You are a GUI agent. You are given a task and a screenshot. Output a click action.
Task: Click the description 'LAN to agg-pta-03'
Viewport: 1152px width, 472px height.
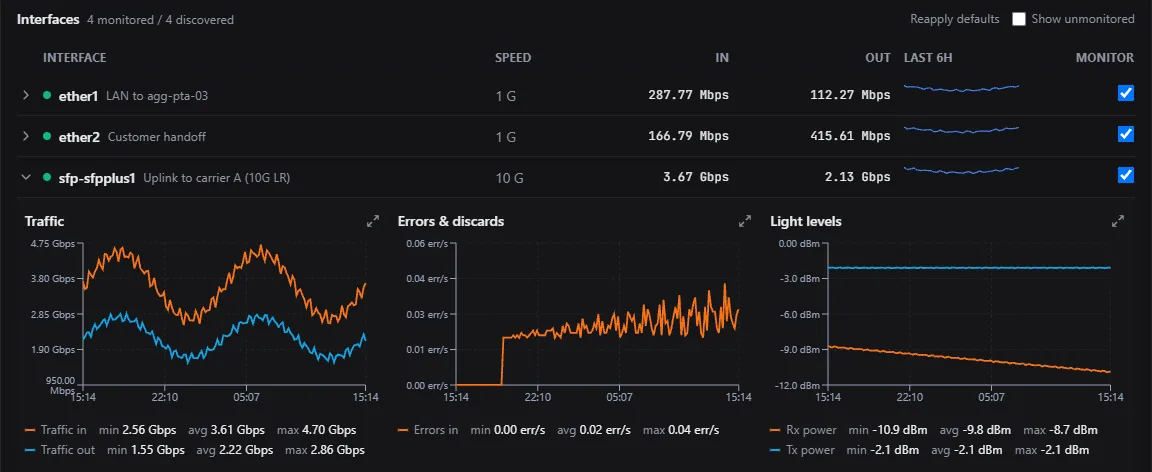click(x=157, y=96)
